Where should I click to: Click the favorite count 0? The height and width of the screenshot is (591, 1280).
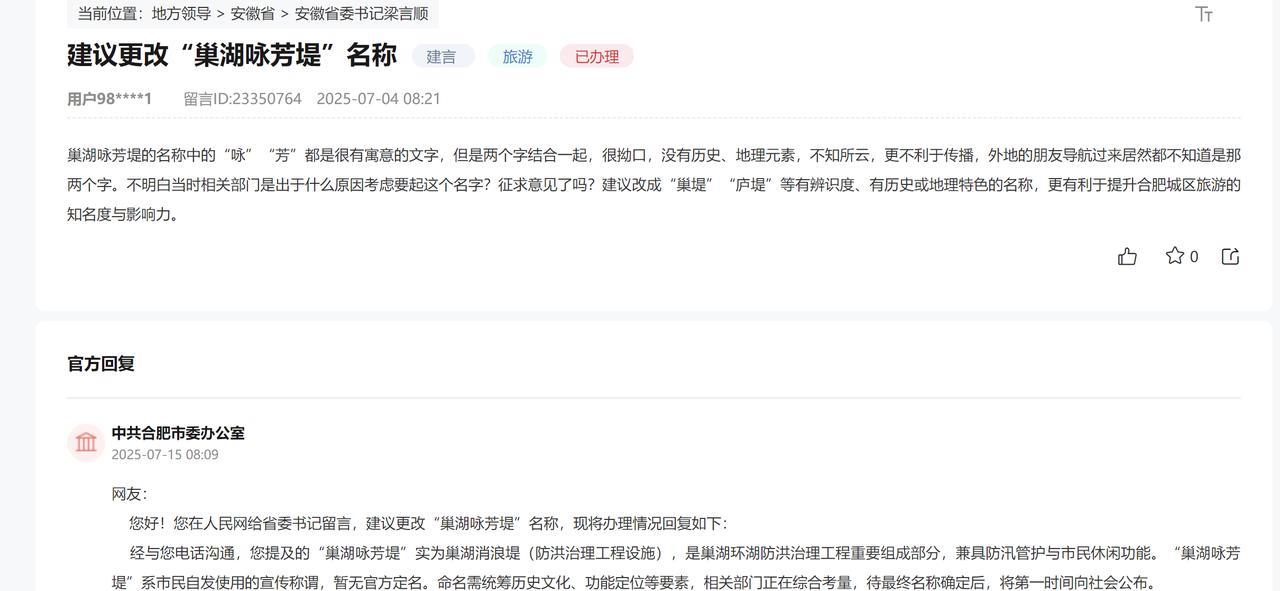(1194, 257)
